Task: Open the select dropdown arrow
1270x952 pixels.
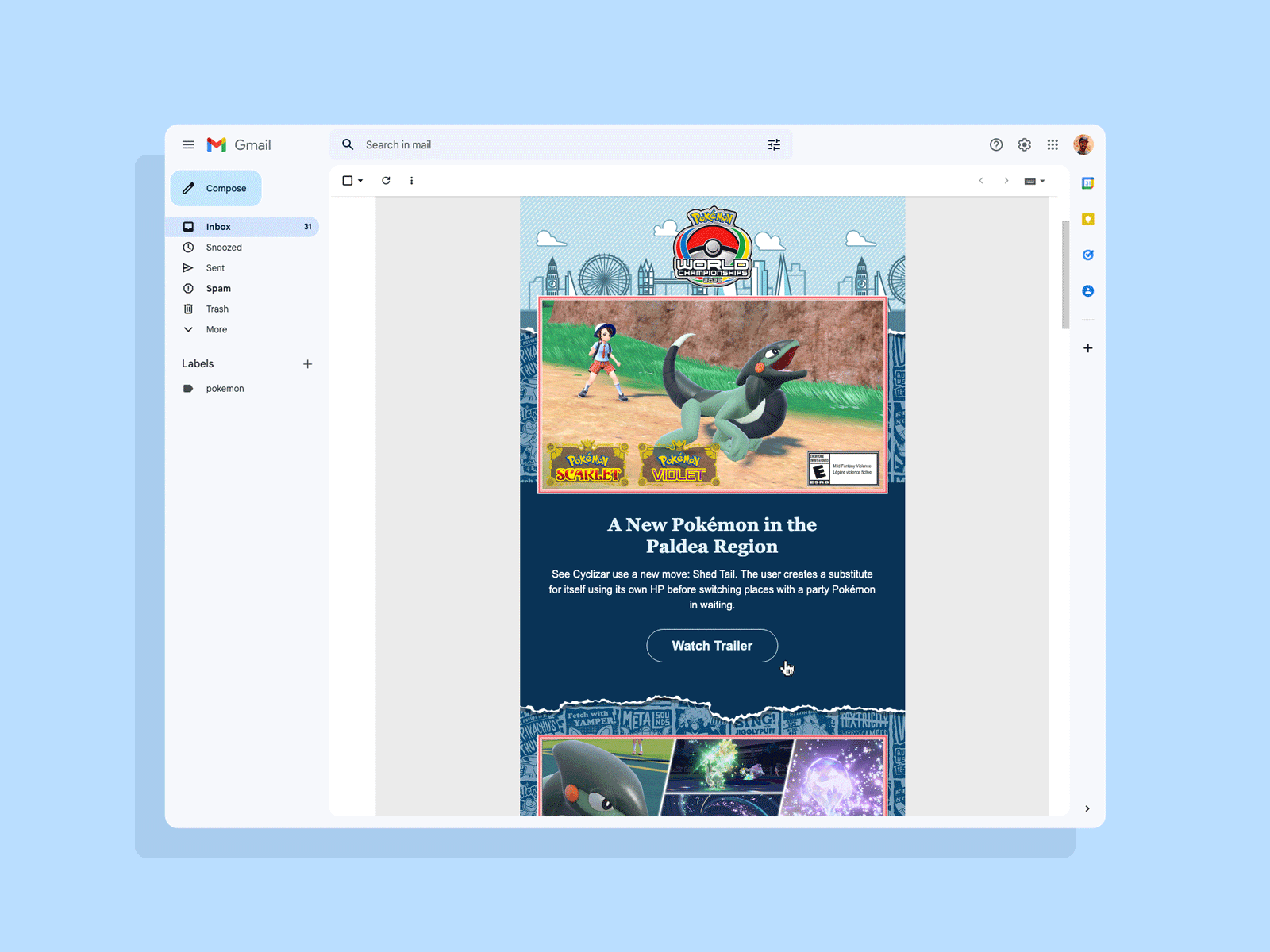Action: [x=360, y=181]
